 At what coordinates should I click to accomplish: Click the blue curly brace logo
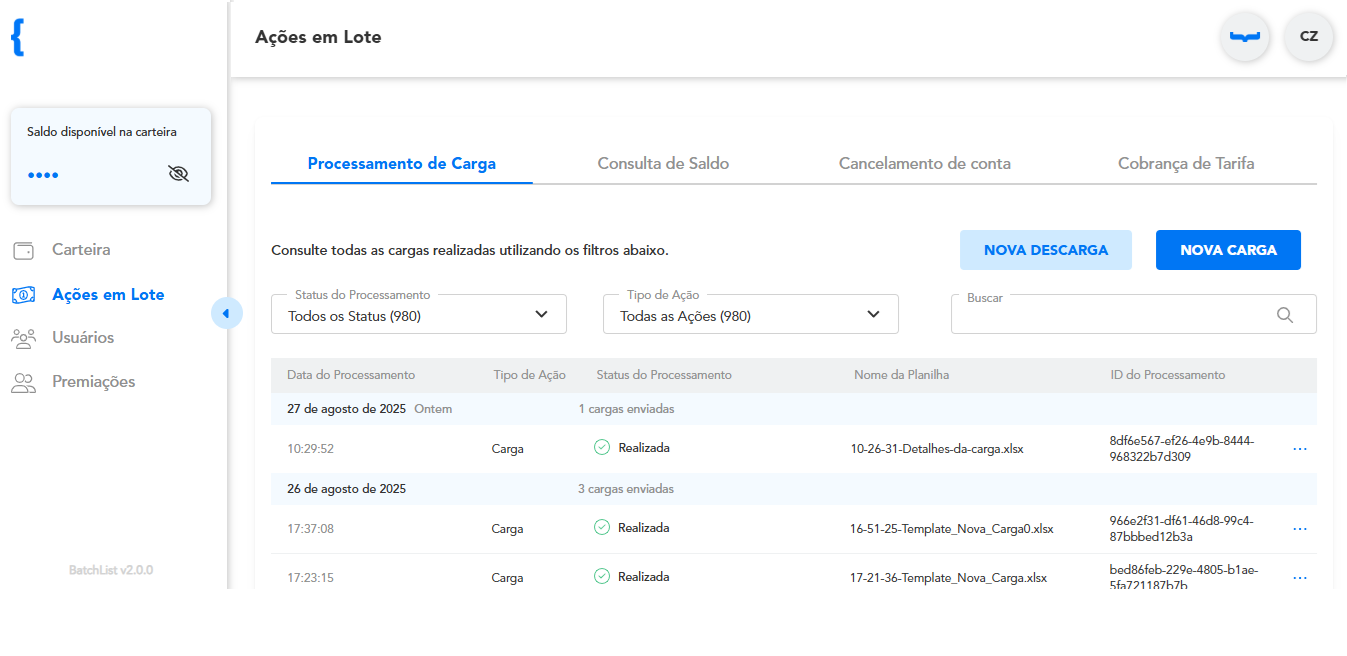point(17,37)
